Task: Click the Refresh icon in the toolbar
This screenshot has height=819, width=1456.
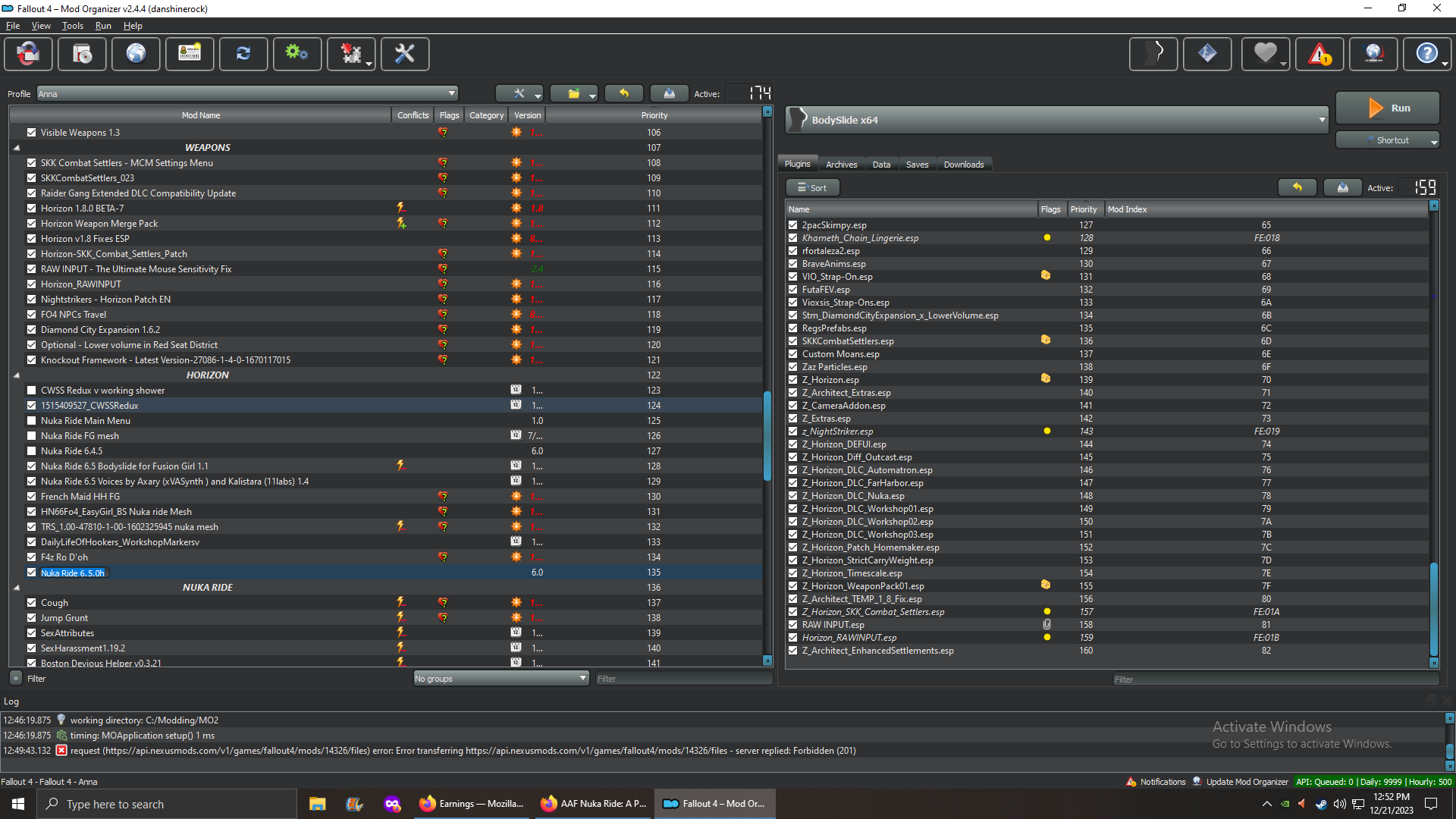Action: (x=243, y=54)
